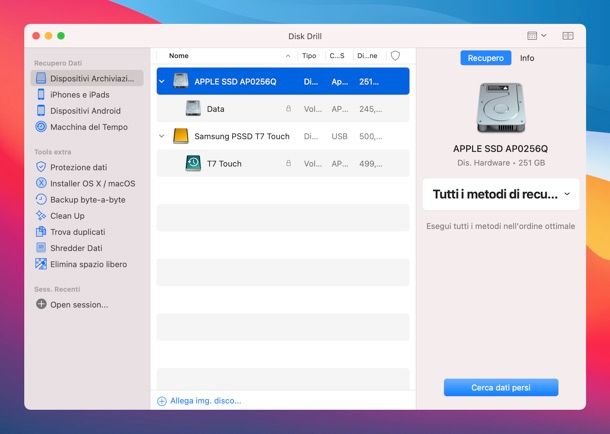This screenshot has width=610, height=434.
Task: Launch Installer OS X / macOS tool
Action: pyautogui.click(x=91, y=183)
